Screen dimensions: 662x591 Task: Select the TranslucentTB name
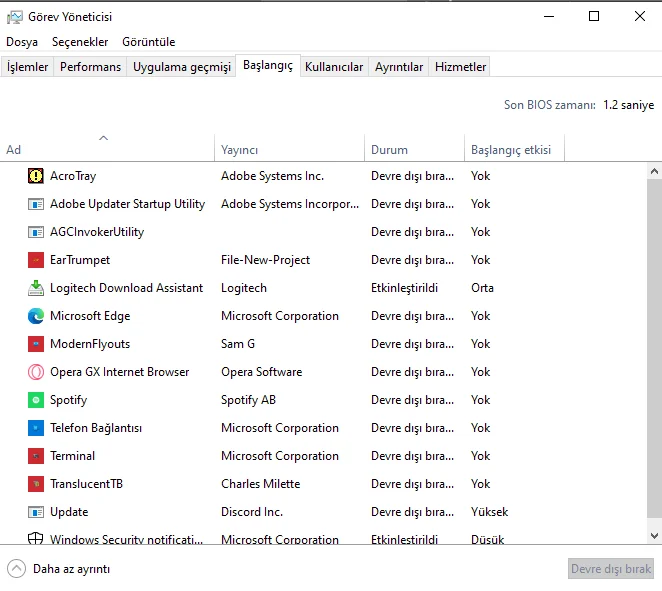[x=86, y=484]
